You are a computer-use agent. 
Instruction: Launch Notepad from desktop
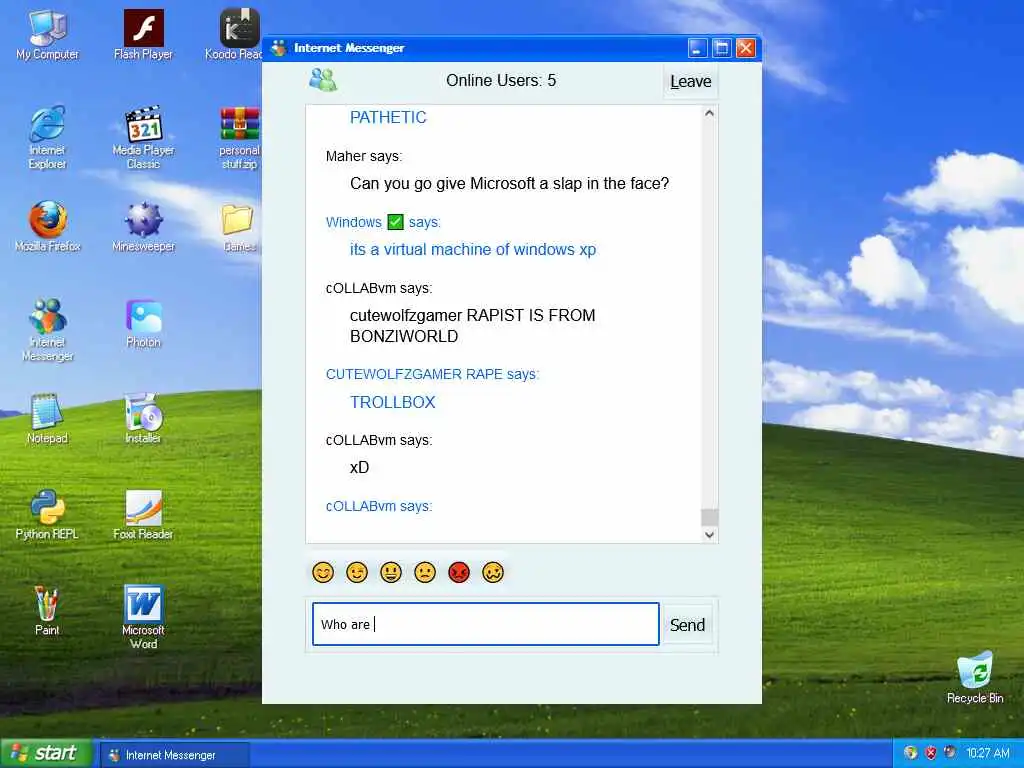[x=47, y=419]
